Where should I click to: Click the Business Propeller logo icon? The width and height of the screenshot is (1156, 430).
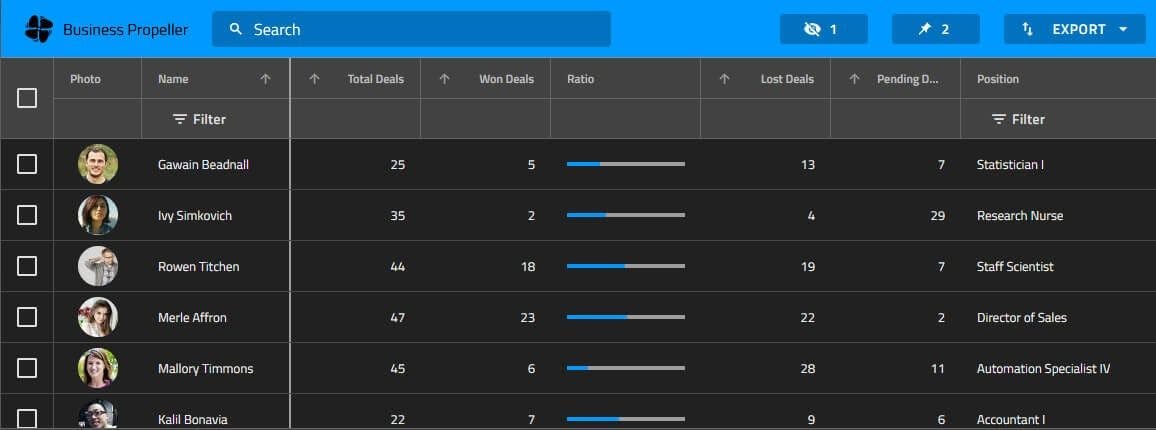coord(38,29)
